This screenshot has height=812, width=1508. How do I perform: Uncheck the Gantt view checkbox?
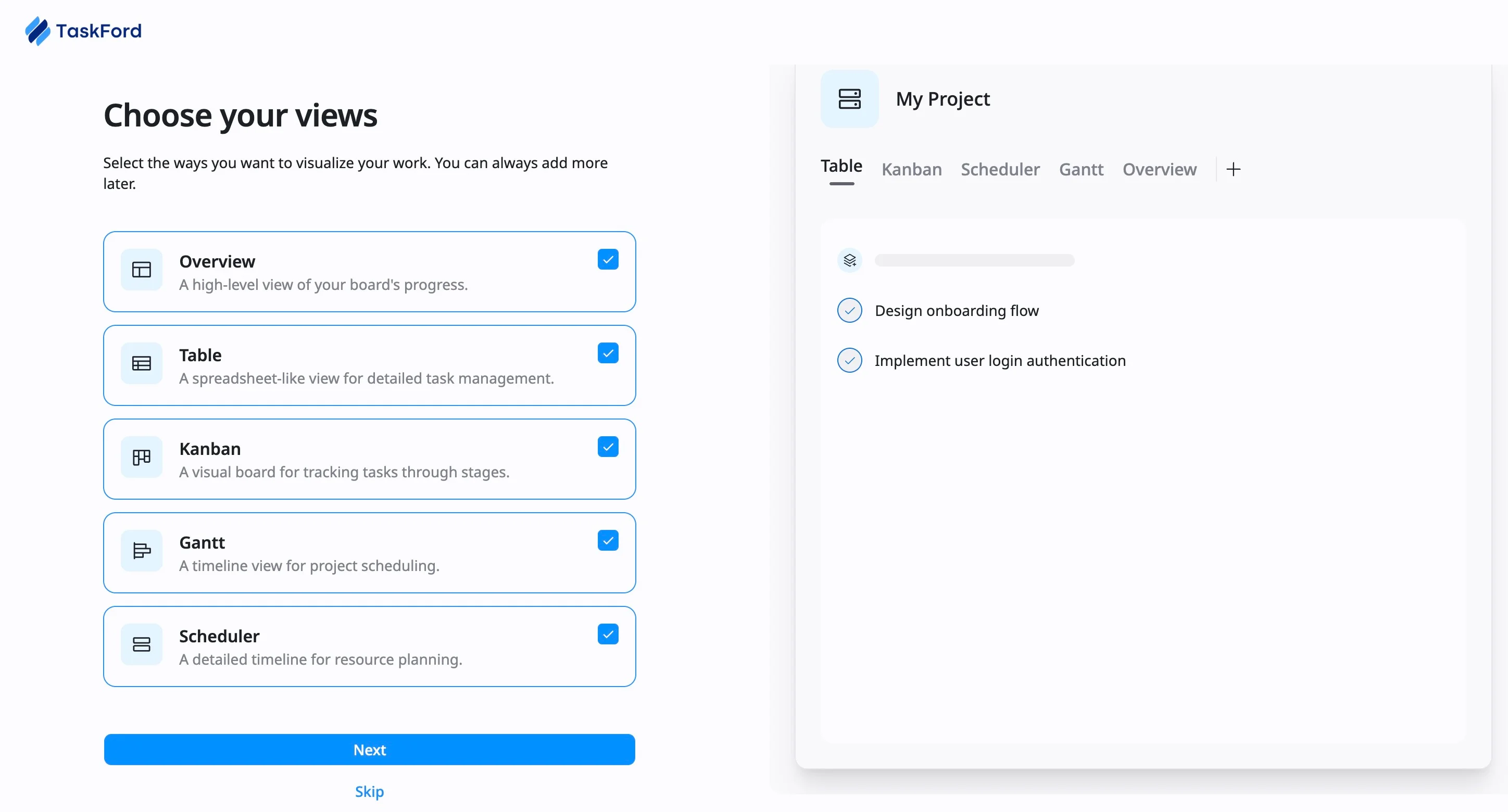tap(608, 541)
